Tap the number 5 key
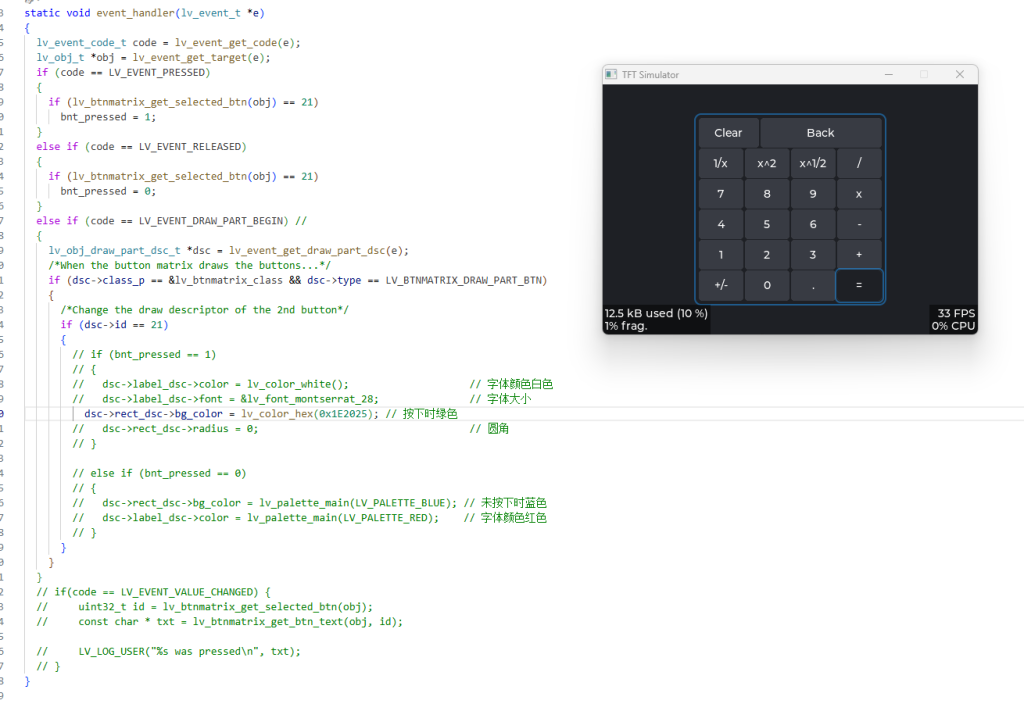 point(767,224)
